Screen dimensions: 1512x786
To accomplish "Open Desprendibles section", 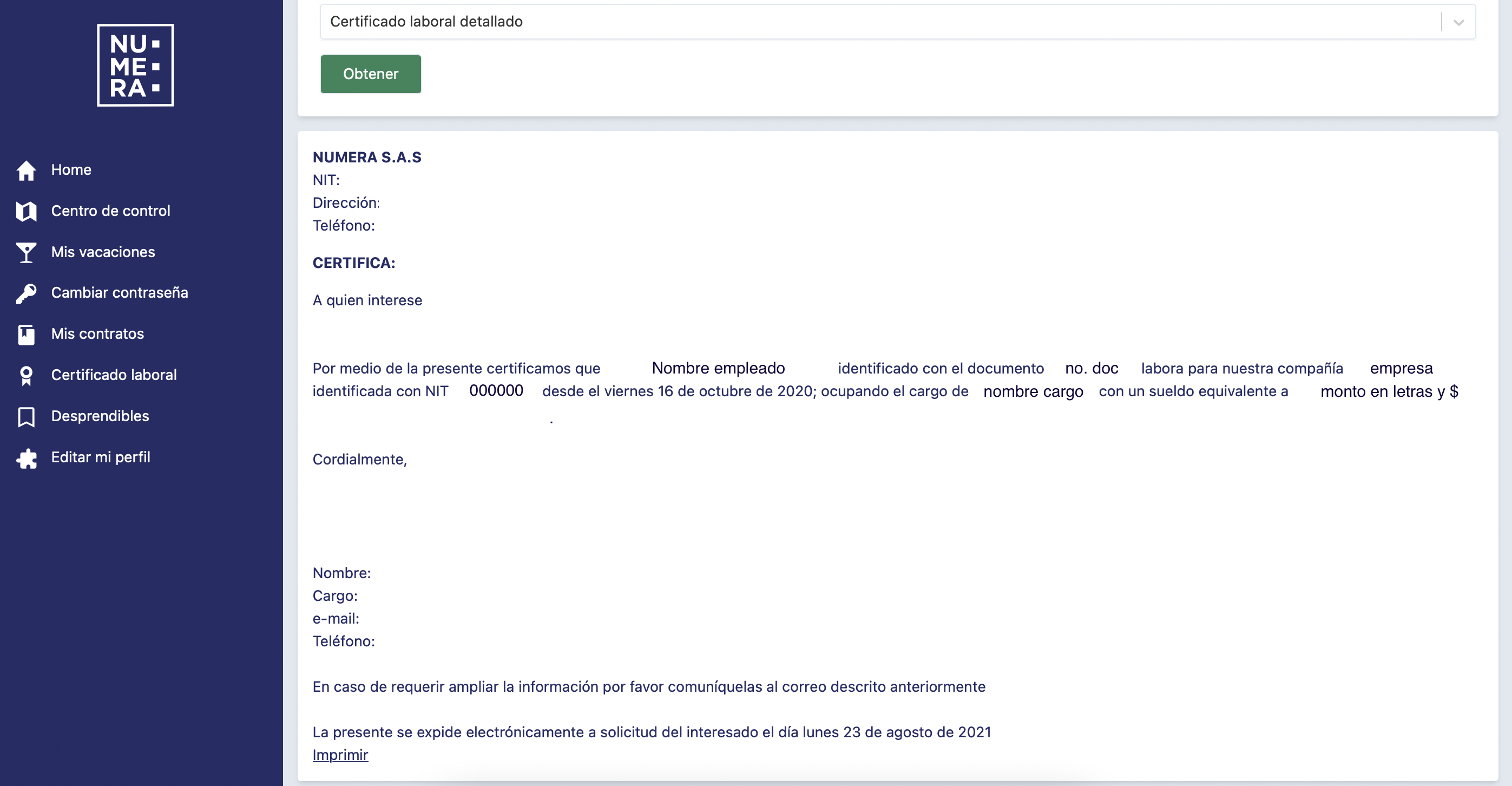I will 100,416.
